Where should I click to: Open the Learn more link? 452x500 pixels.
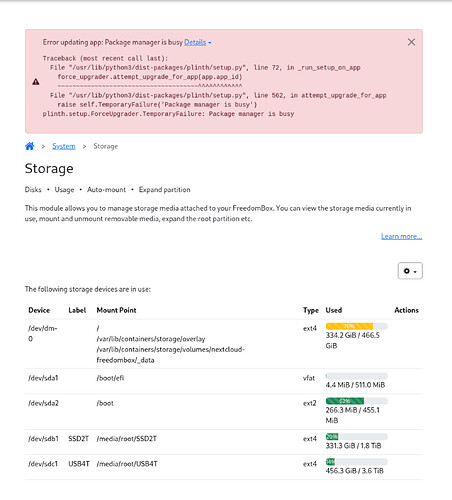pos(402,236)
